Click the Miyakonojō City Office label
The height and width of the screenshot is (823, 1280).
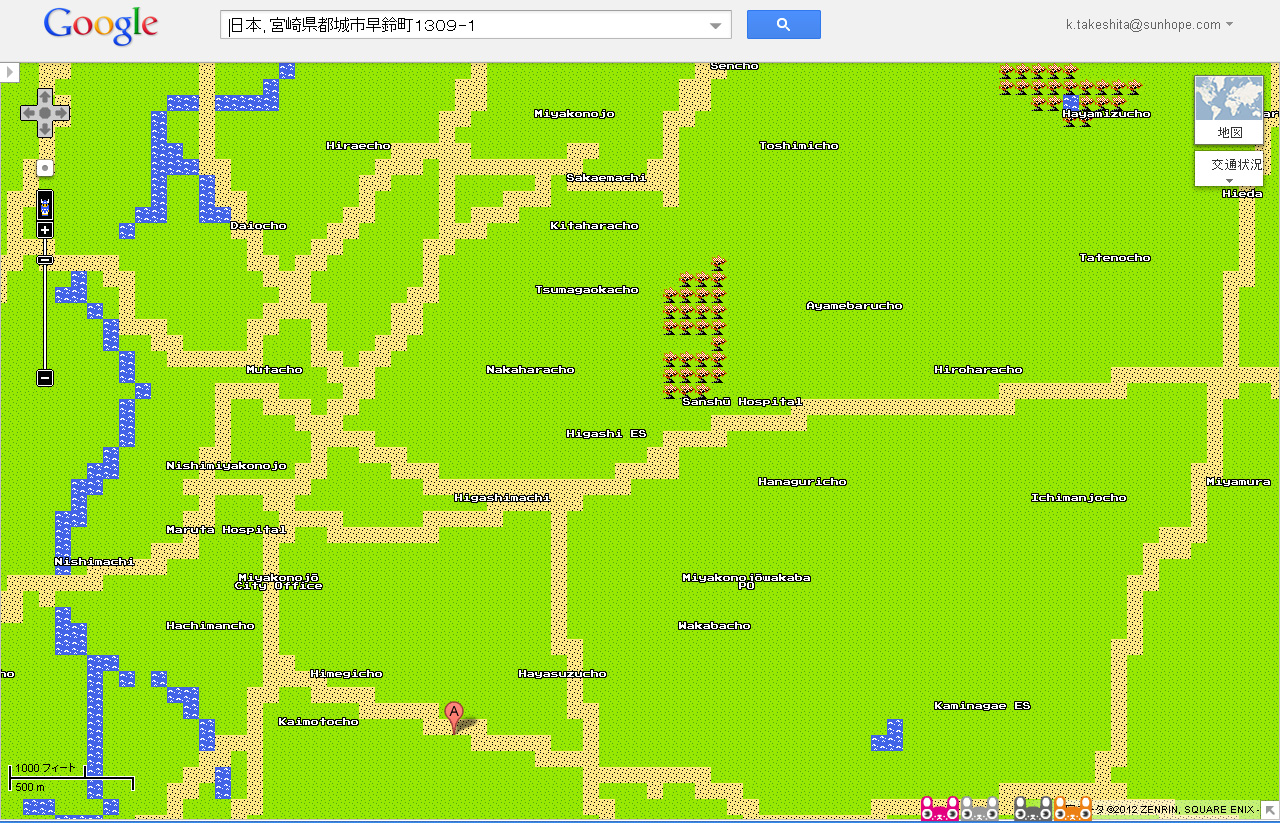click(x=278, y=582)
